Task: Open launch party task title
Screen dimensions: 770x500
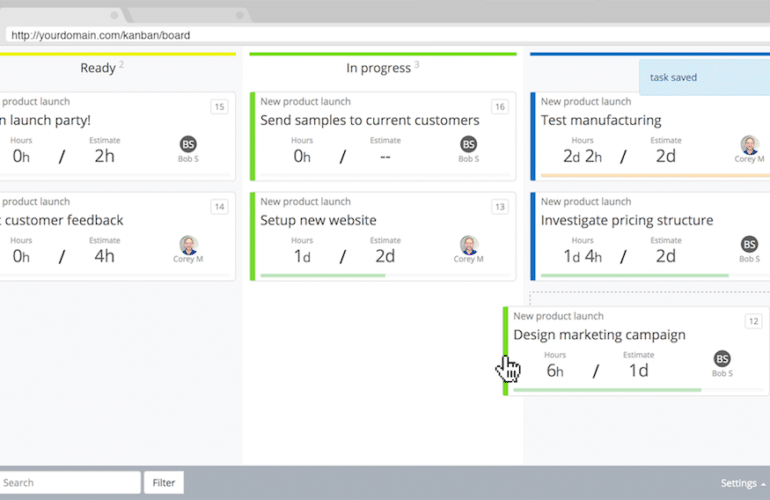Action: click(x=46, y=120)
